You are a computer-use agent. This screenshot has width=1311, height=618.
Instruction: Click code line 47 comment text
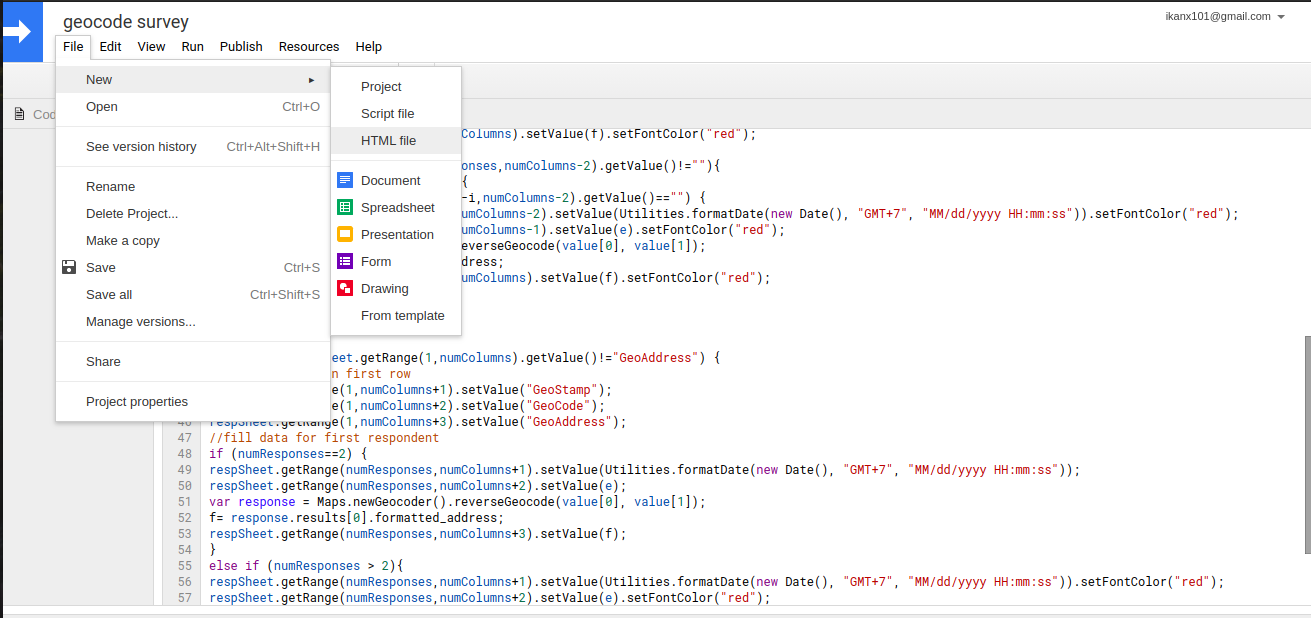pyautogui.click(x=324, y=437)
